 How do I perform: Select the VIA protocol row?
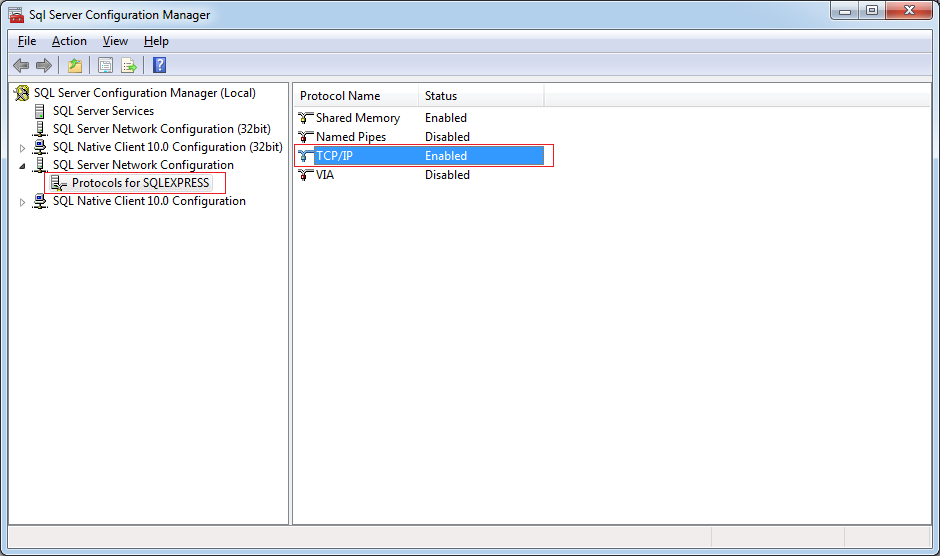coord(419,175)
